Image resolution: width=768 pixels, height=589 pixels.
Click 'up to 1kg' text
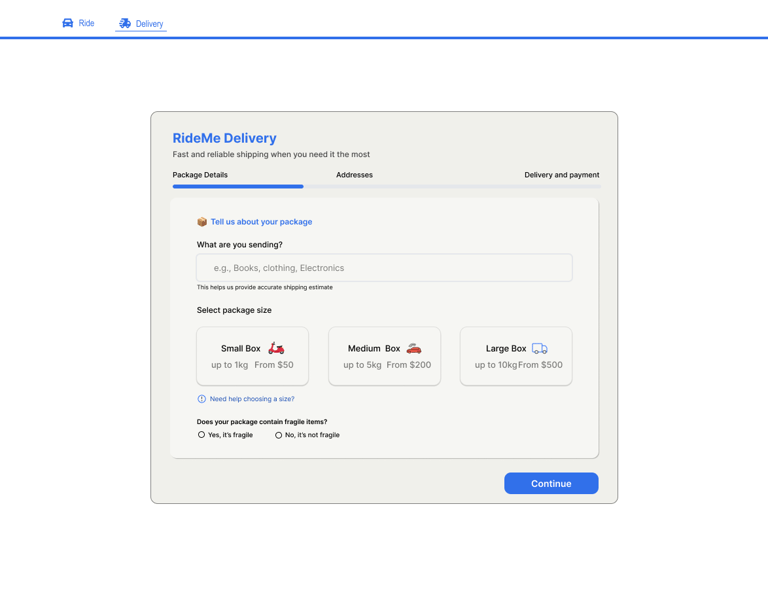(x=230, y=365)
